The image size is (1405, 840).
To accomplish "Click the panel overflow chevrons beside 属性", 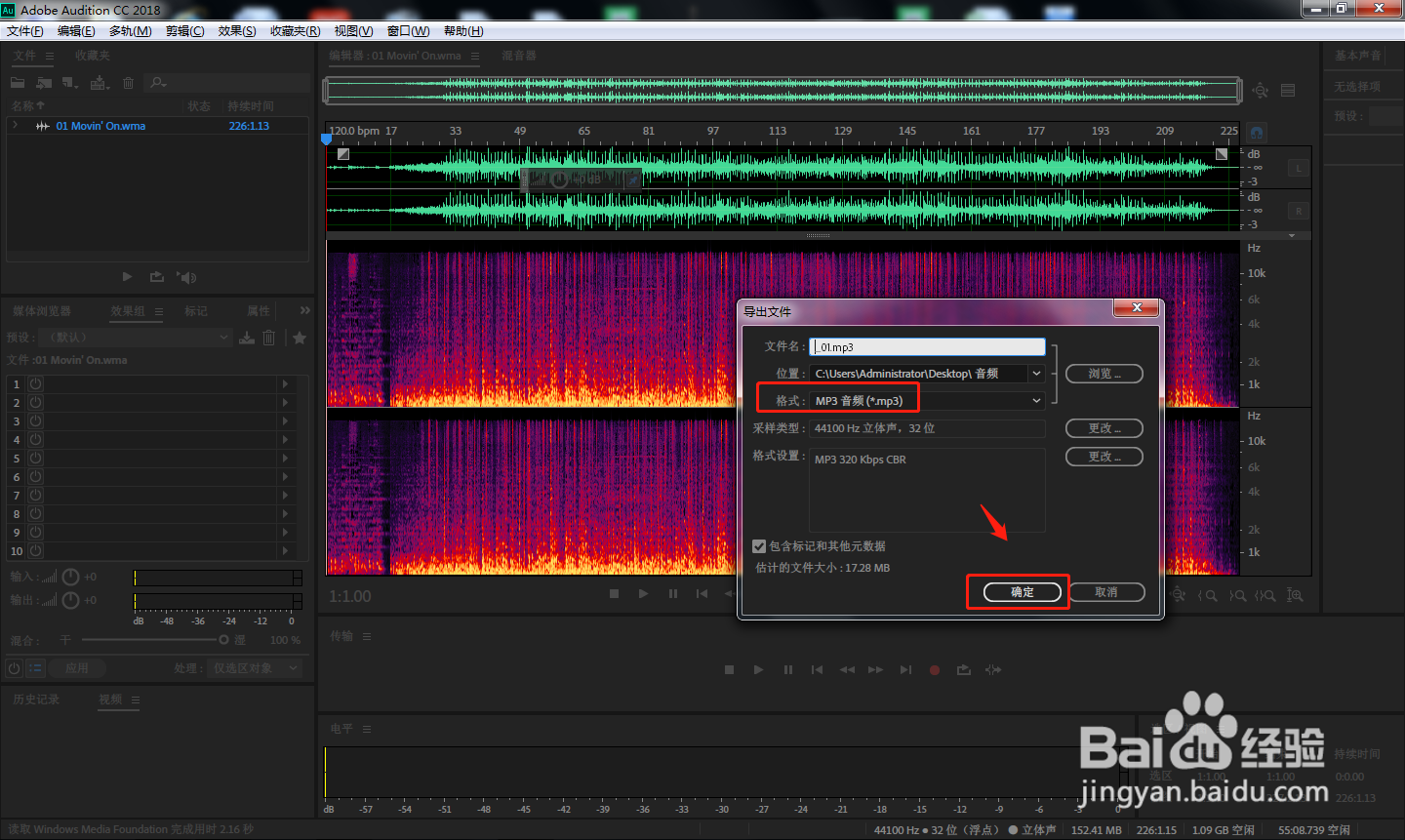I will tap(304, 310).
